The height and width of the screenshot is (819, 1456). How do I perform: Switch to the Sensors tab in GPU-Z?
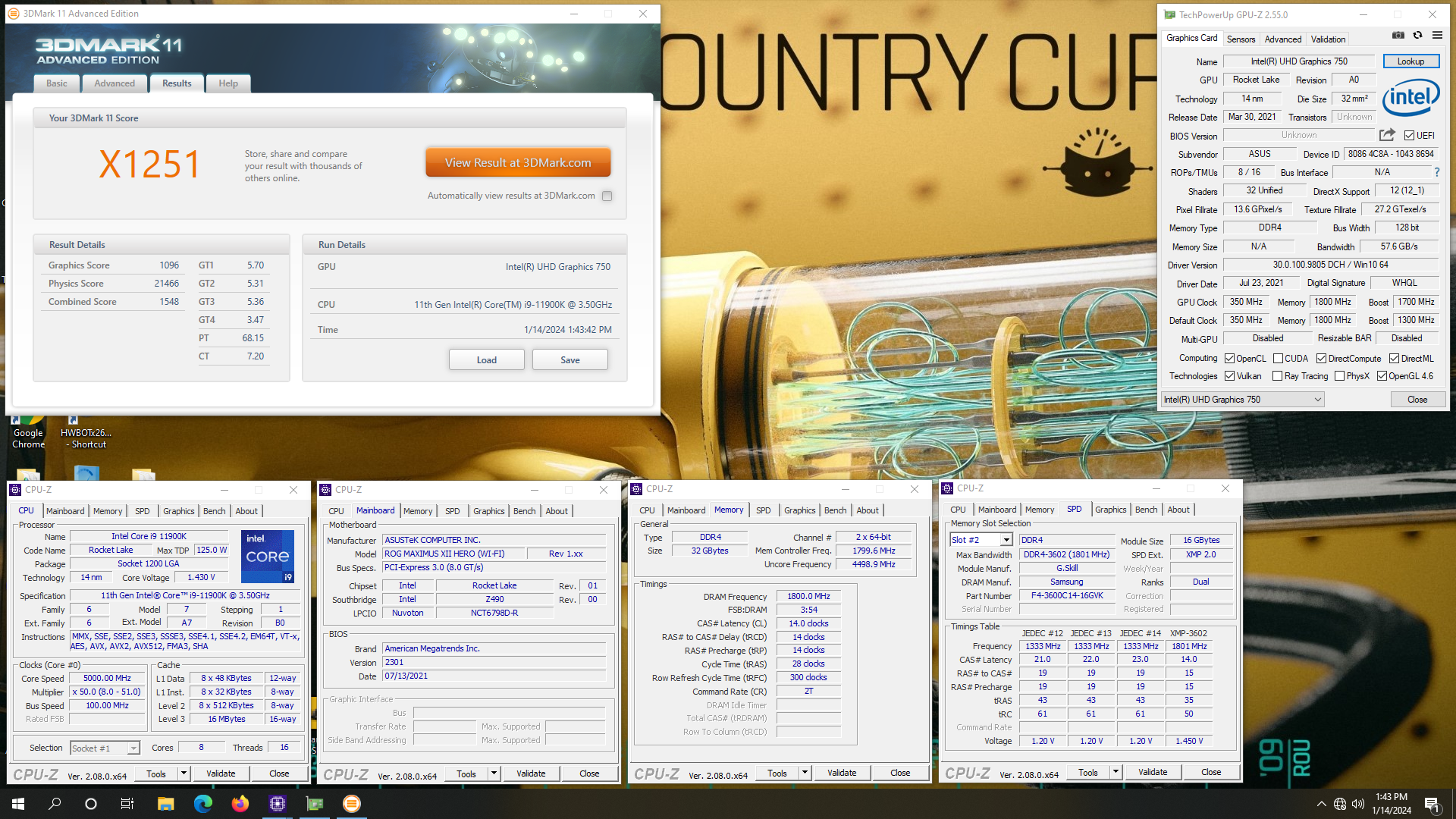(x=1241, y=39)
